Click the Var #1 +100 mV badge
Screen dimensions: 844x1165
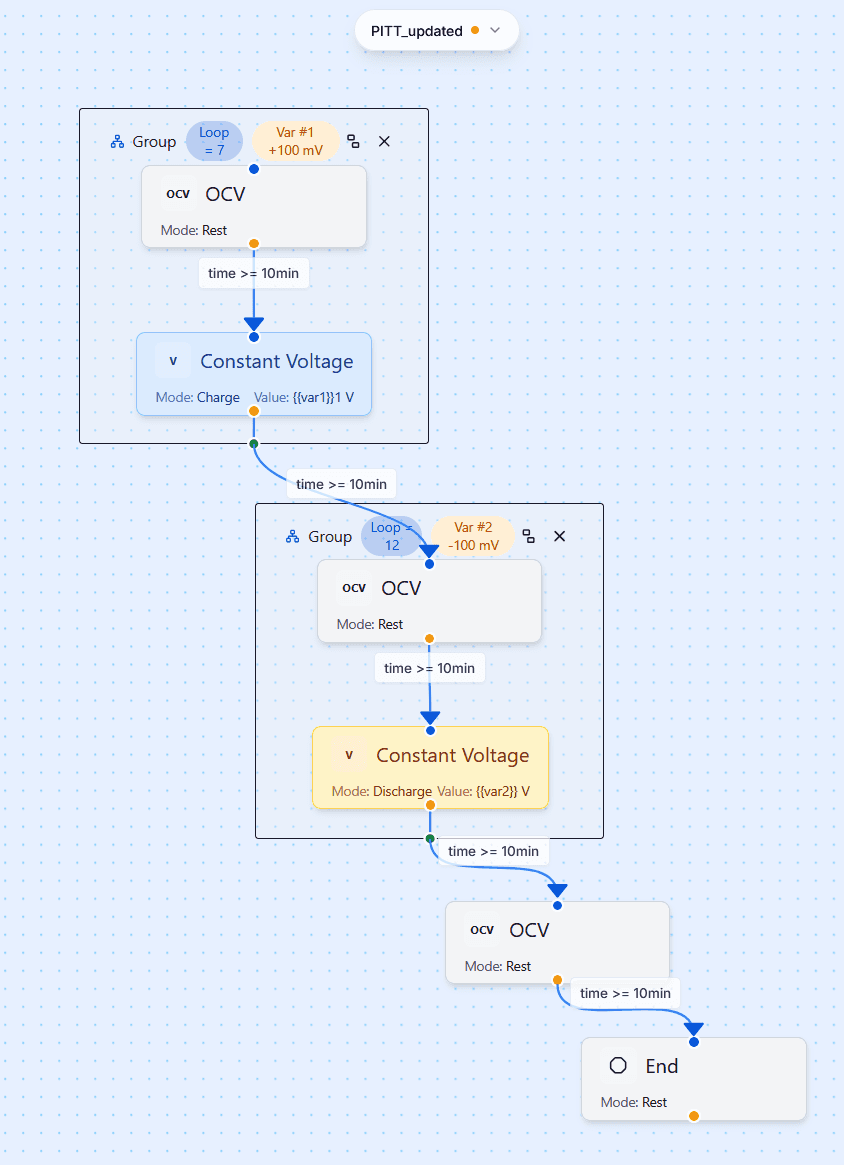click(x=294, y=140)
